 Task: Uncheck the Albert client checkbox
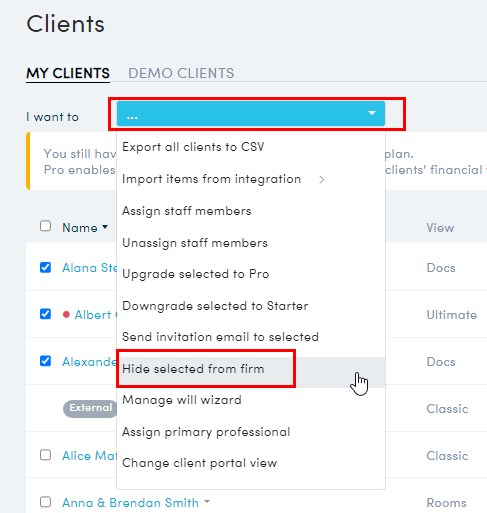[x=45, y=314]
